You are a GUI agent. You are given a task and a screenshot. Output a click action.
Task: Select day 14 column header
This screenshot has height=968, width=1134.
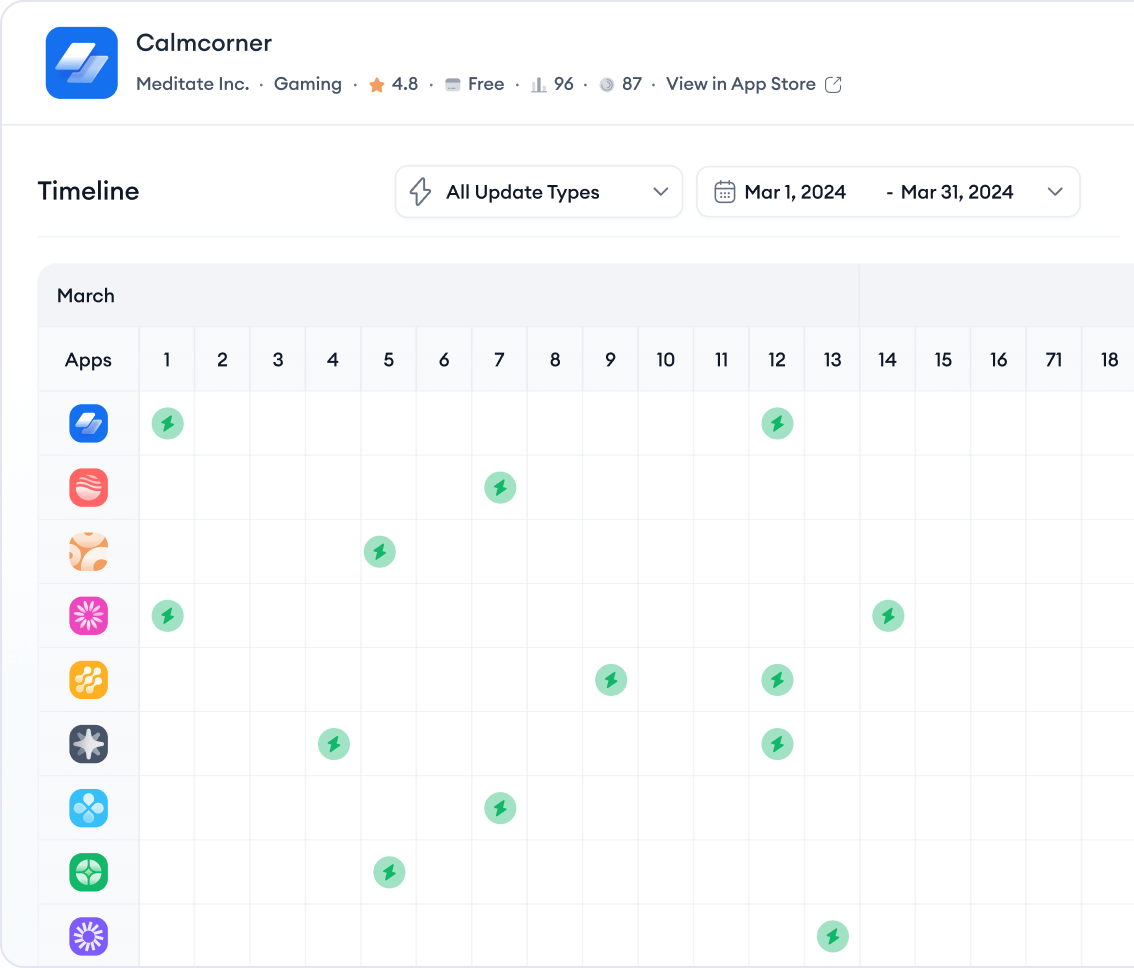point(887,360)
